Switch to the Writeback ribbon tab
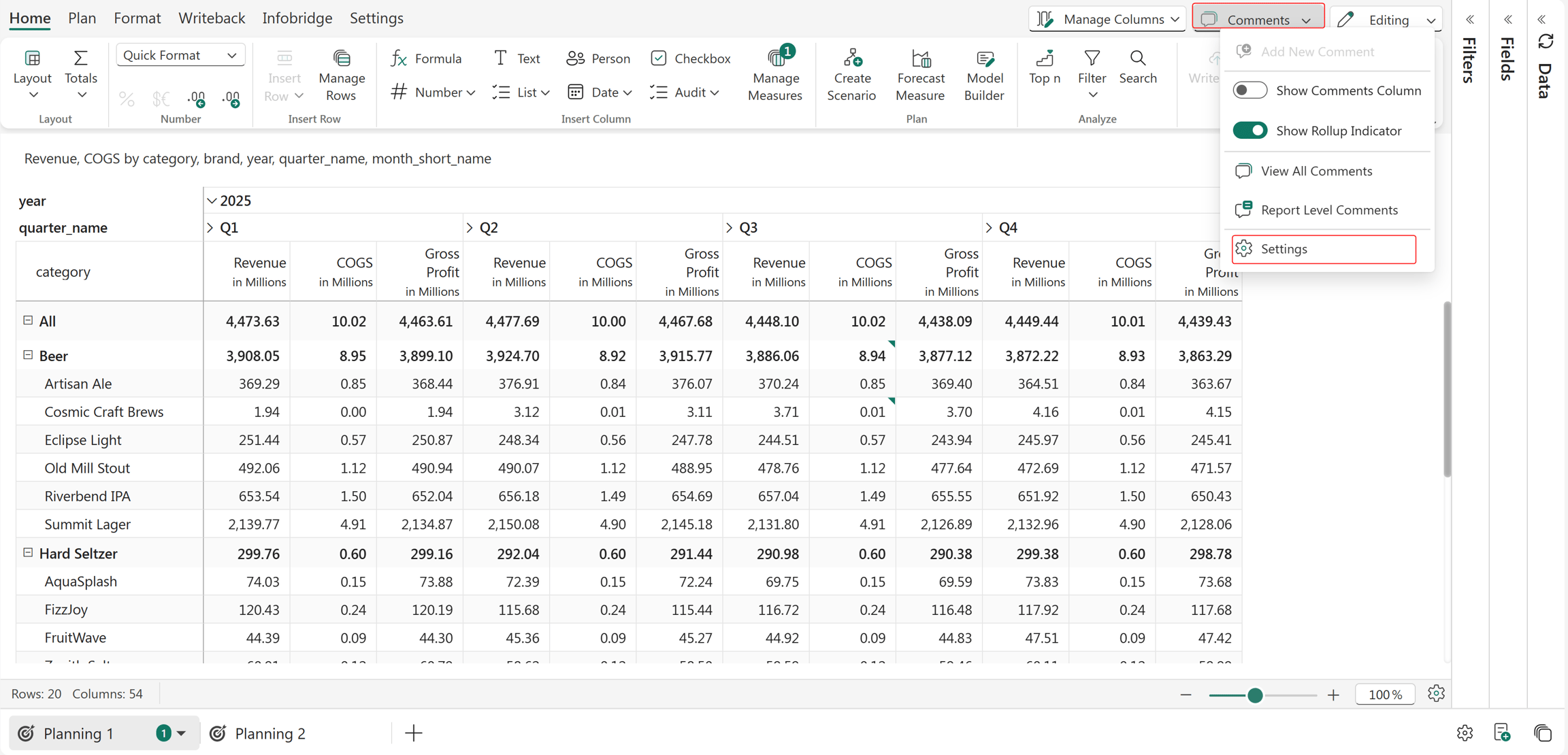This screenshot has height=755, width=1568. point(212,18)
